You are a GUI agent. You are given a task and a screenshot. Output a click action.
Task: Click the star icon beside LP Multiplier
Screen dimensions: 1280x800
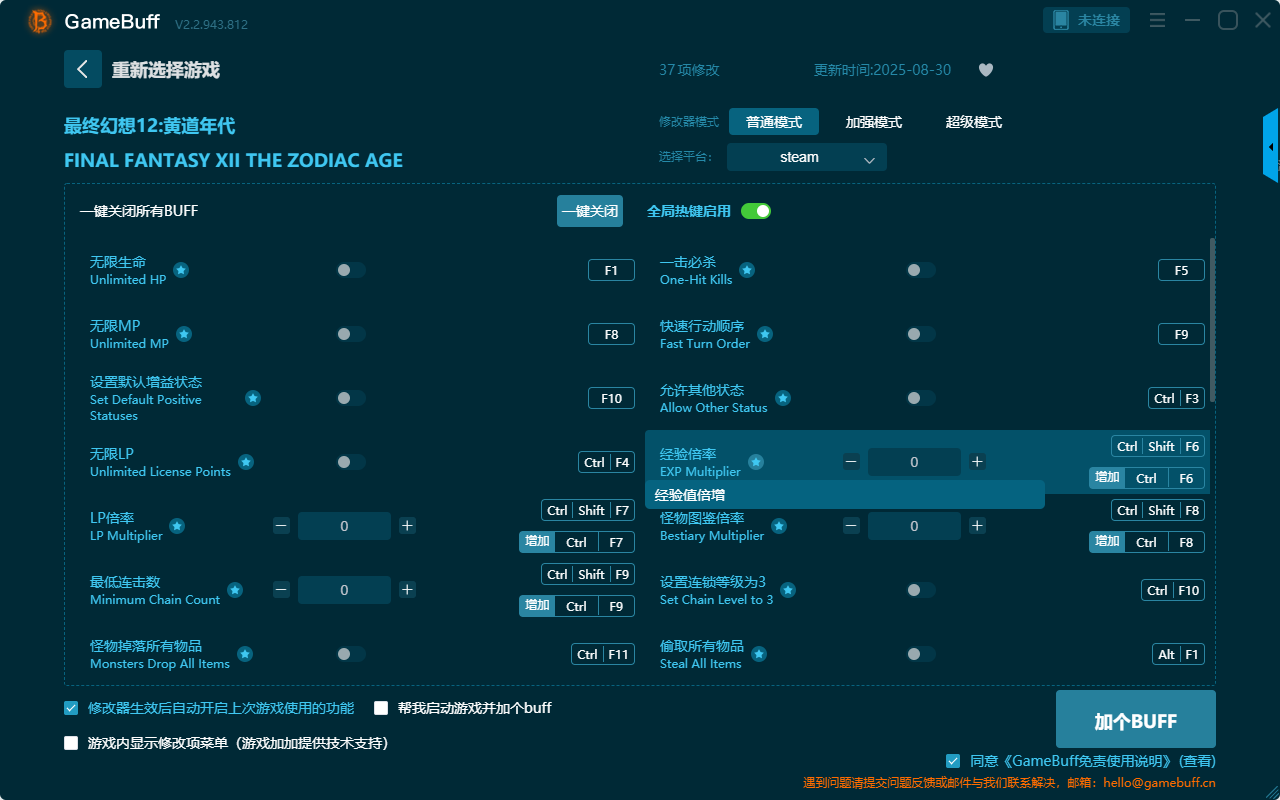tap(177, 526)
